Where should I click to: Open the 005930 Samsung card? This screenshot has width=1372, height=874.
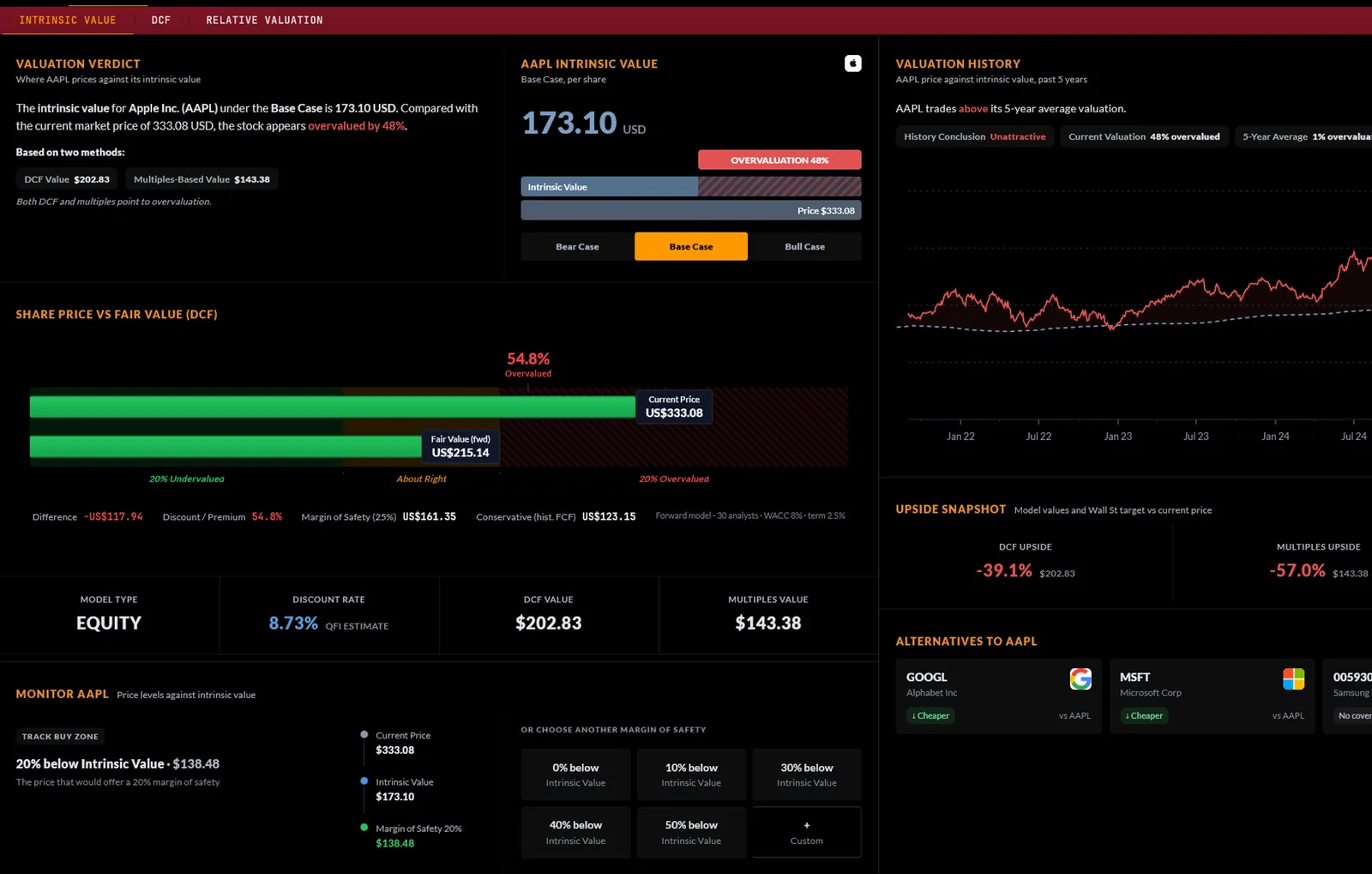[x=1347, y=696]
